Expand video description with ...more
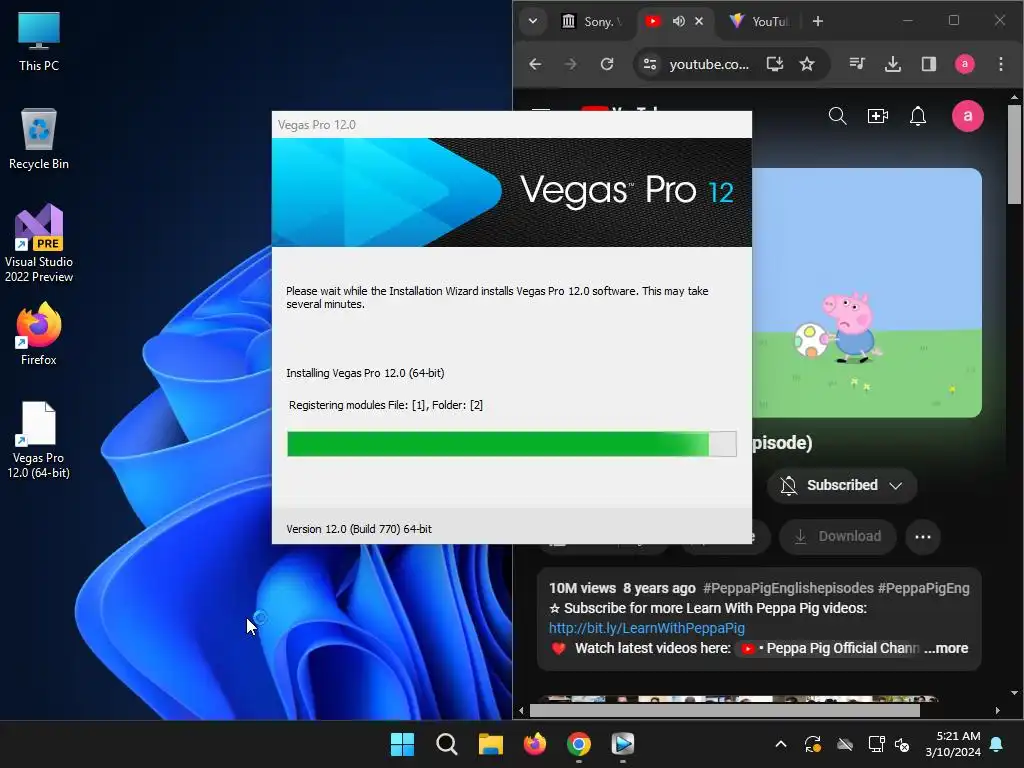Screen dimensions: 1024x768 pos(946,648)
